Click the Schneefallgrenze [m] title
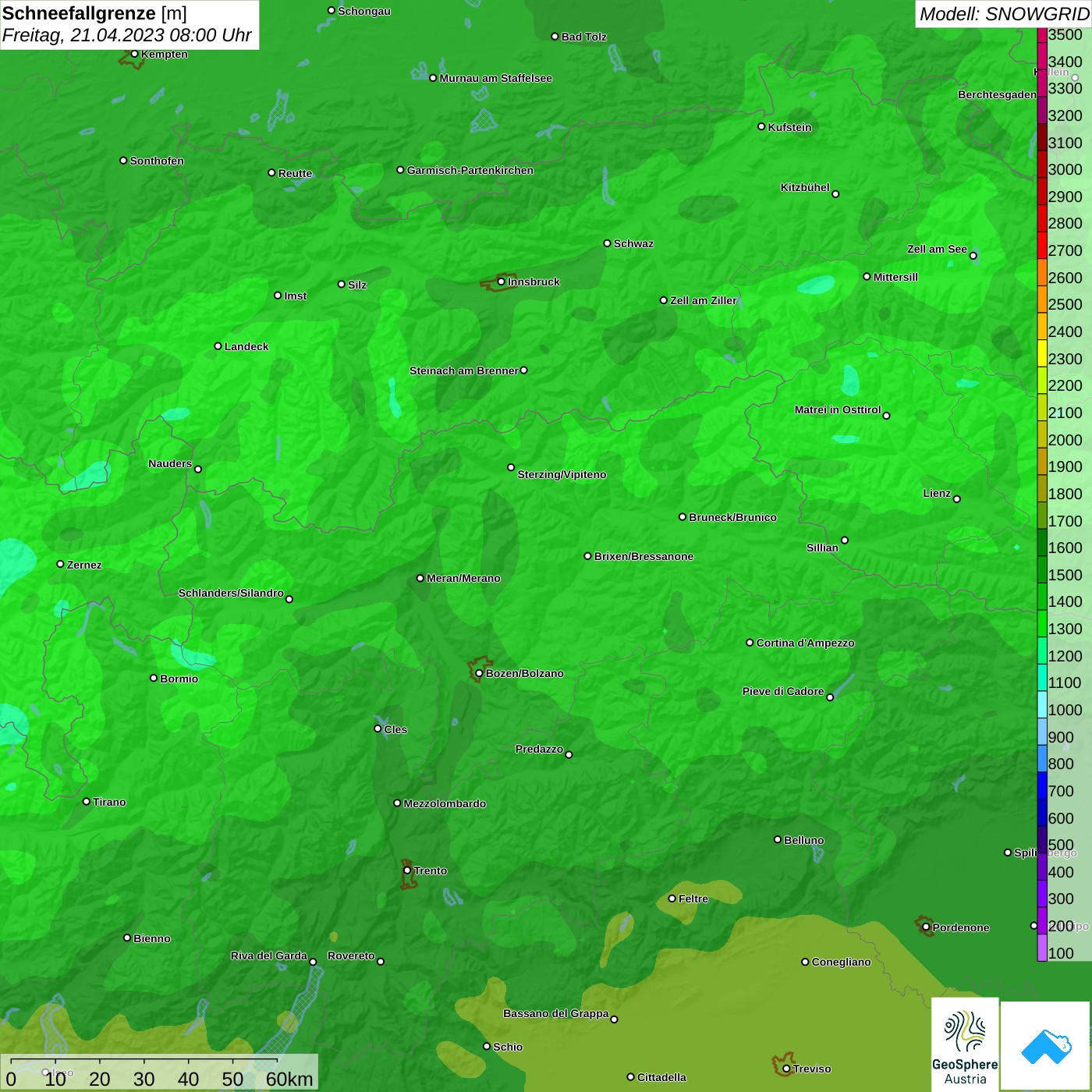The height and width of the screenshot is (1092, 1092). (94, 13)
